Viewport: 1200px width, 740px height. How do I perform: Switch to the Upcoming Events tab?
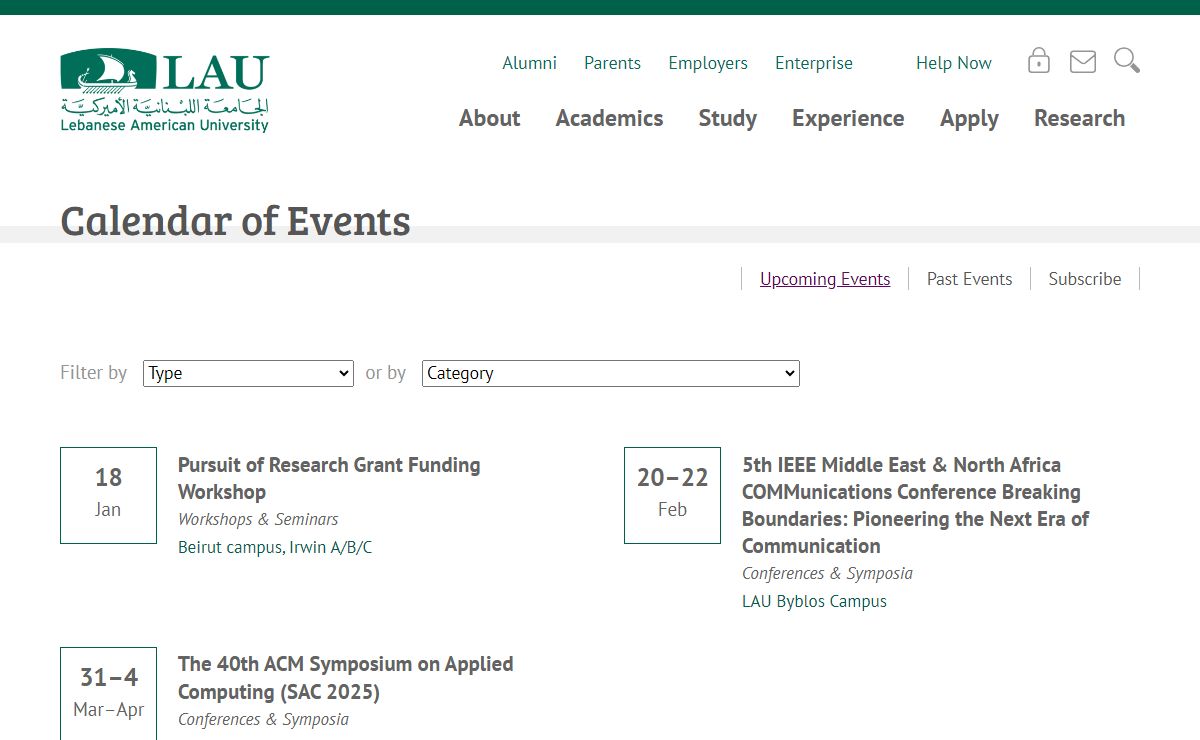825,279
